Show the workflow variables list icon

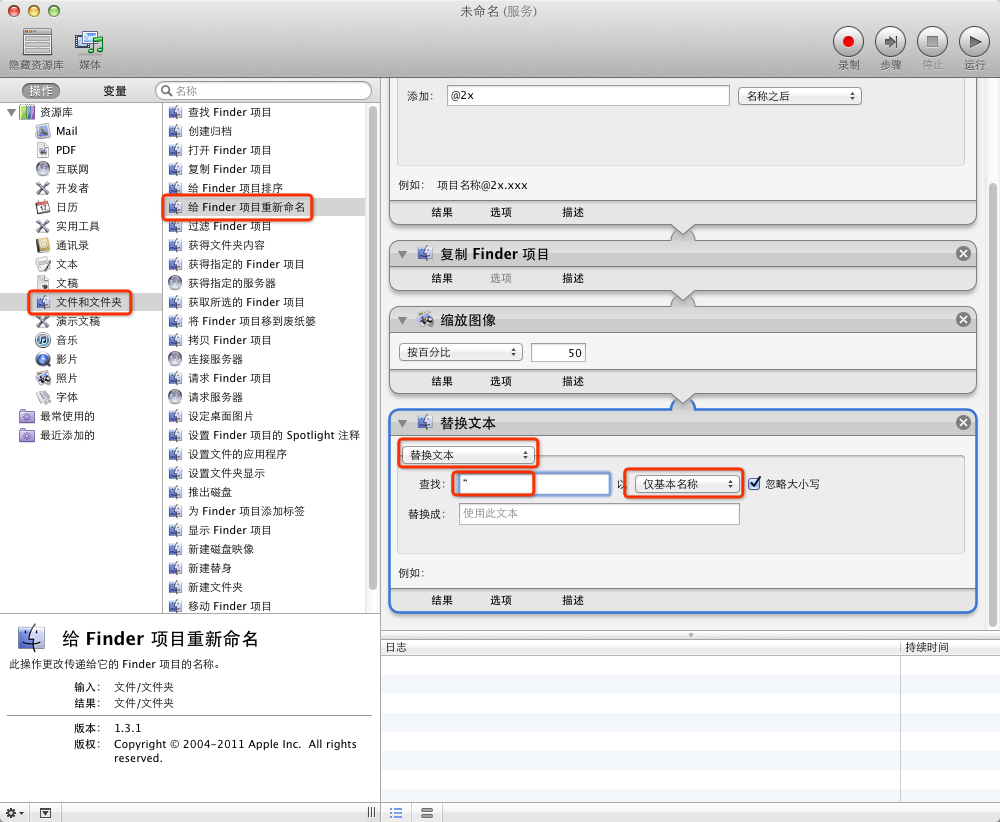pyautogui.click(x=427, y=813)
